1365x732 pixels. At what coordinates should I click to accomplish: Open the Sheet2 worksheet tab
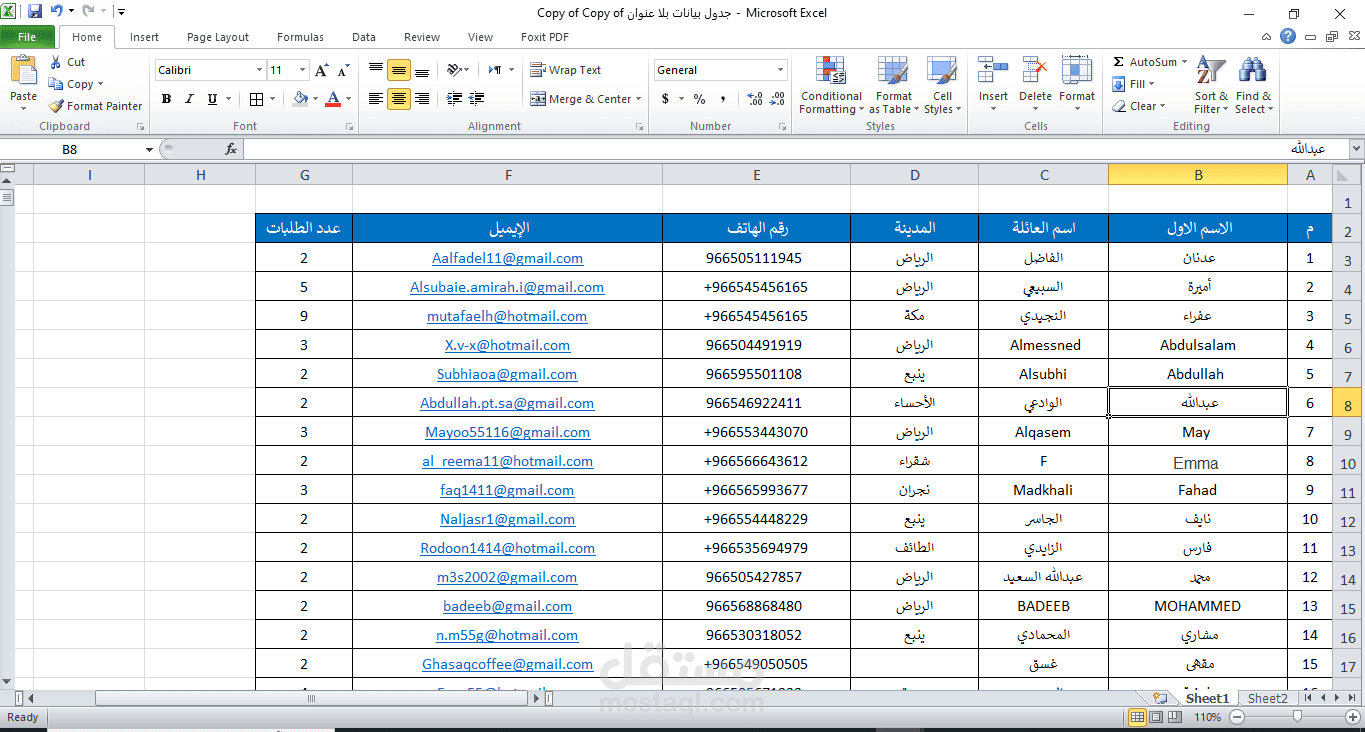click(1267, 698)
